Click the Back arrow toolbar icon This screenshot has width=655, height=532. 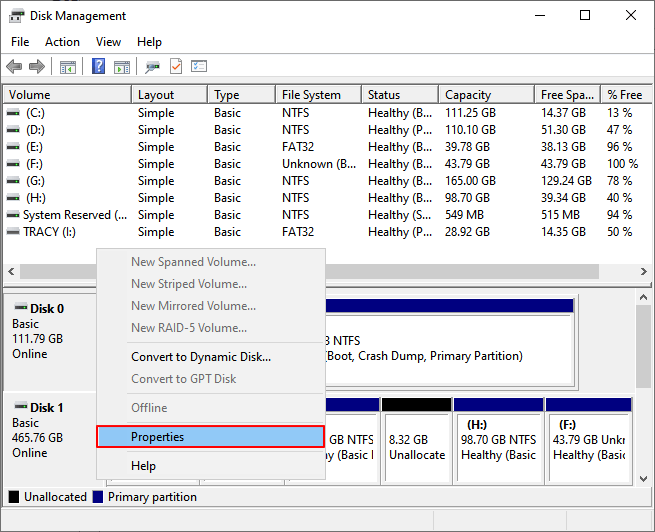14,67
